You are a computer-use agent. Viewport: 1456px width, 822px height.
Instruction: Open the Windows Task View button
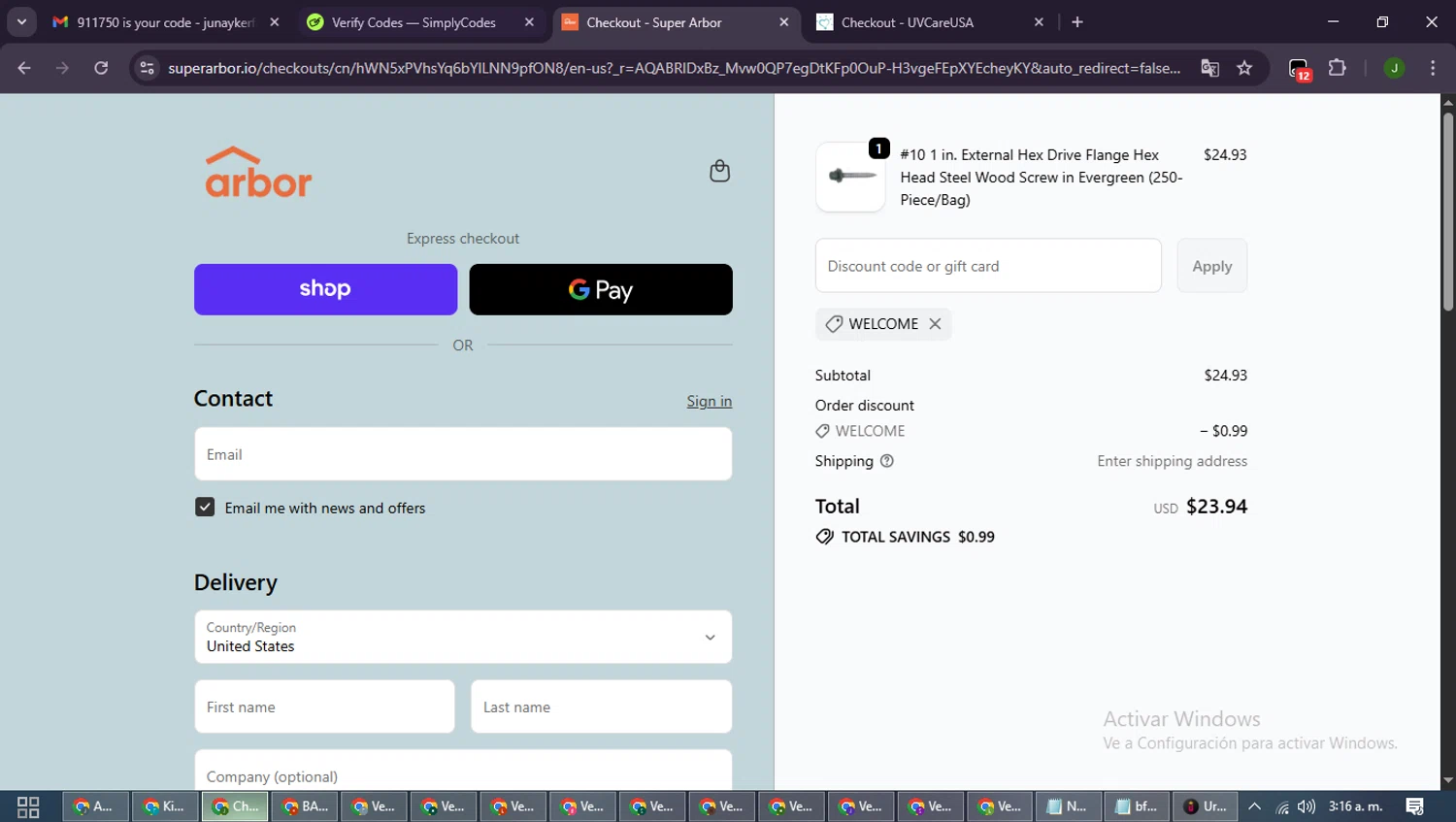pos(28,806)
